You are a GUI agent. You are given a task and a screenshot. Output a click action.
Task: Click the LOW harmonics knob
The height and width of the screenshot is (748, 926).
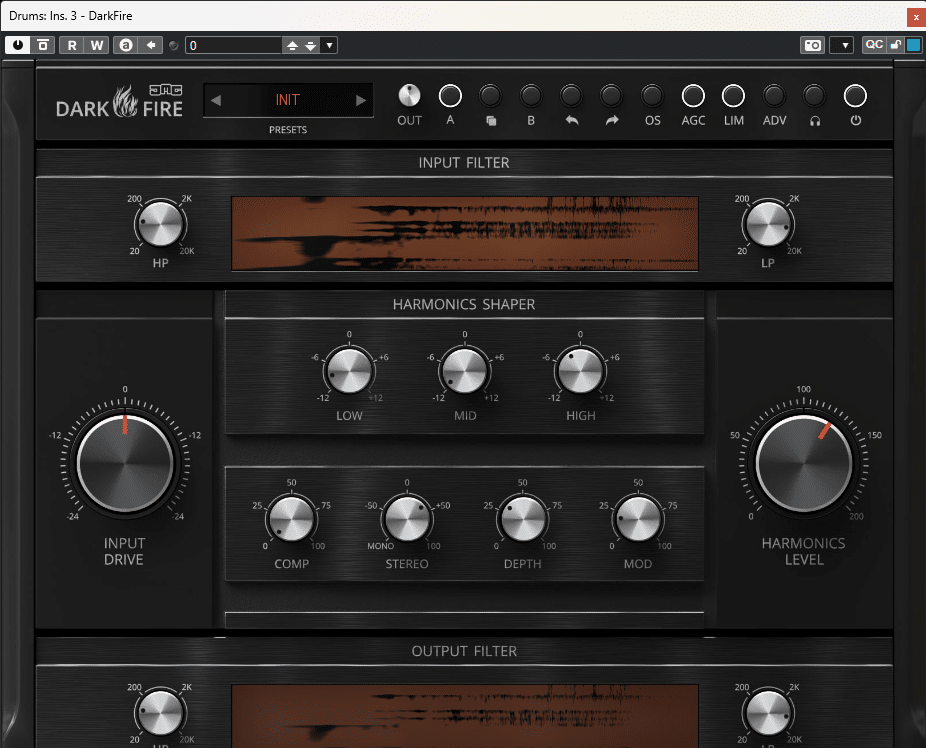pyautogui.click(x=349, y=371)
